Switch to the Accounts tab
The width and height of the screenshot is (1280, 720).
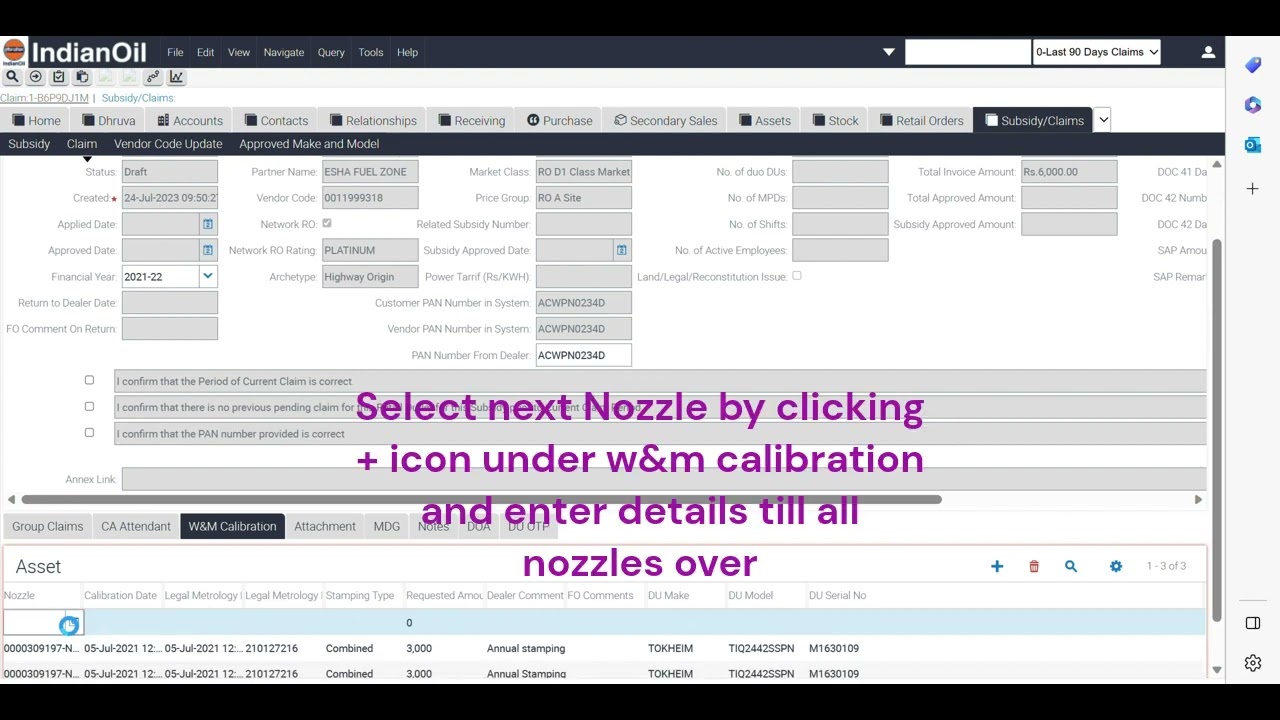[x=189, y=120]
